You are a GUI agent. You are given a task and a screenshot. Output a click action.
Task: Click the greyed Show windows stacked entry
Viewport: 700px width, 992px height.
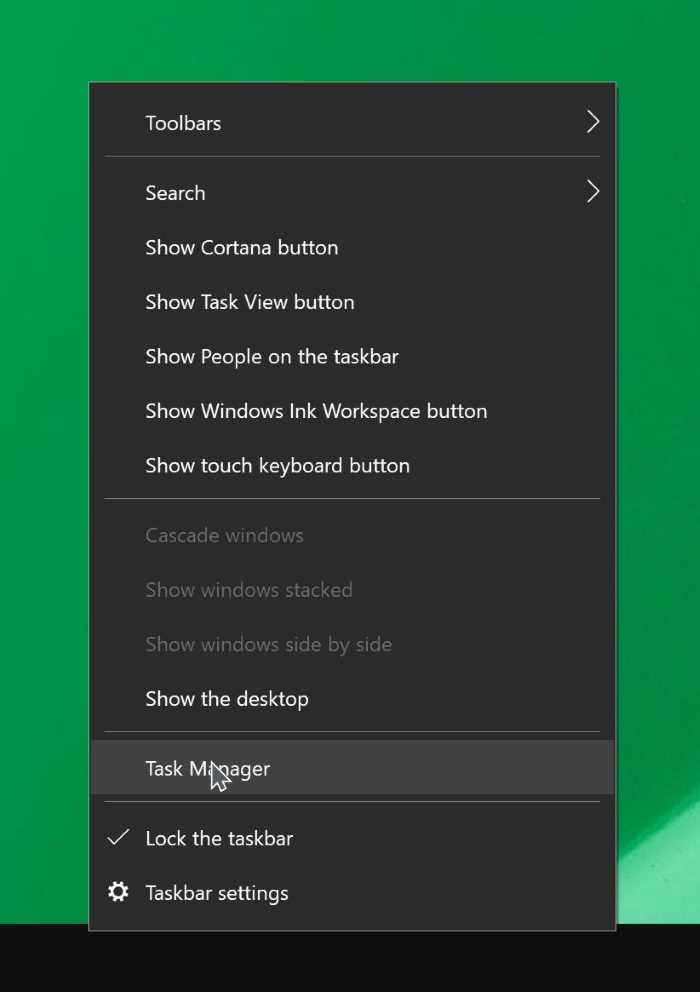click(x=352, y=590)
